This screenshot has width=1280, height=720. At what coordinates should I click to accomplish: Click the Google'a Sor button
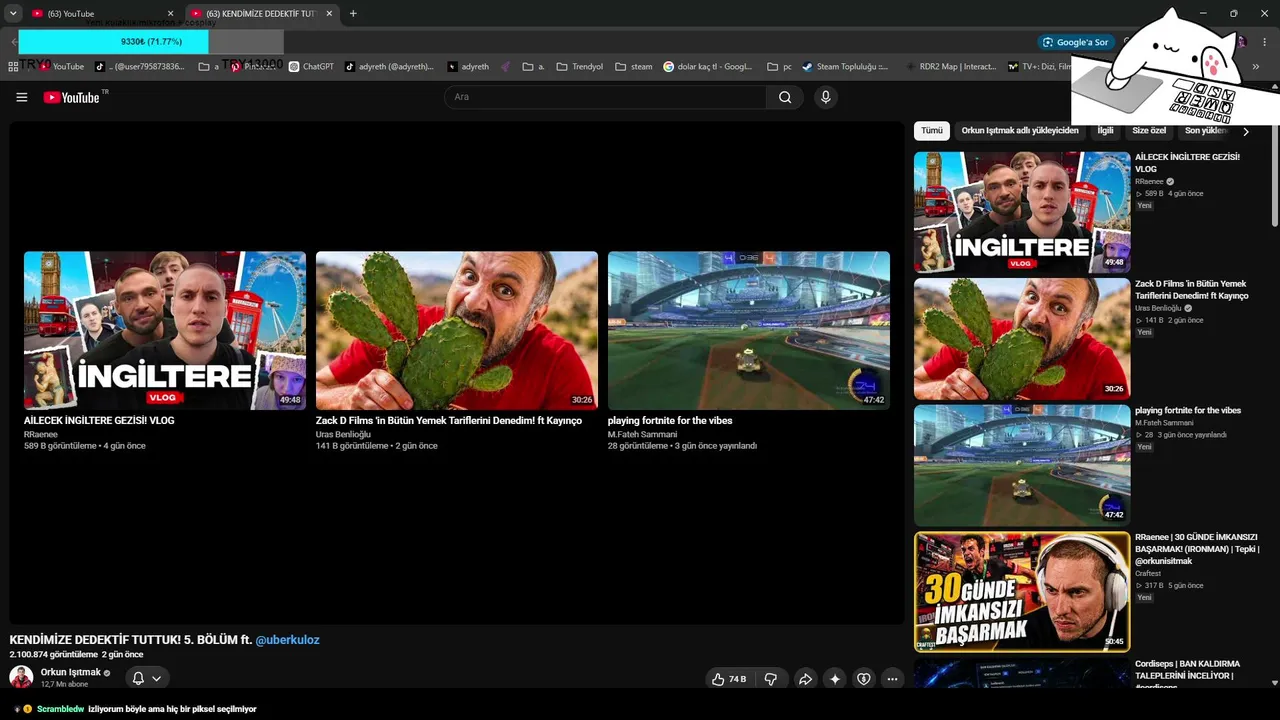click(1076, 42)
